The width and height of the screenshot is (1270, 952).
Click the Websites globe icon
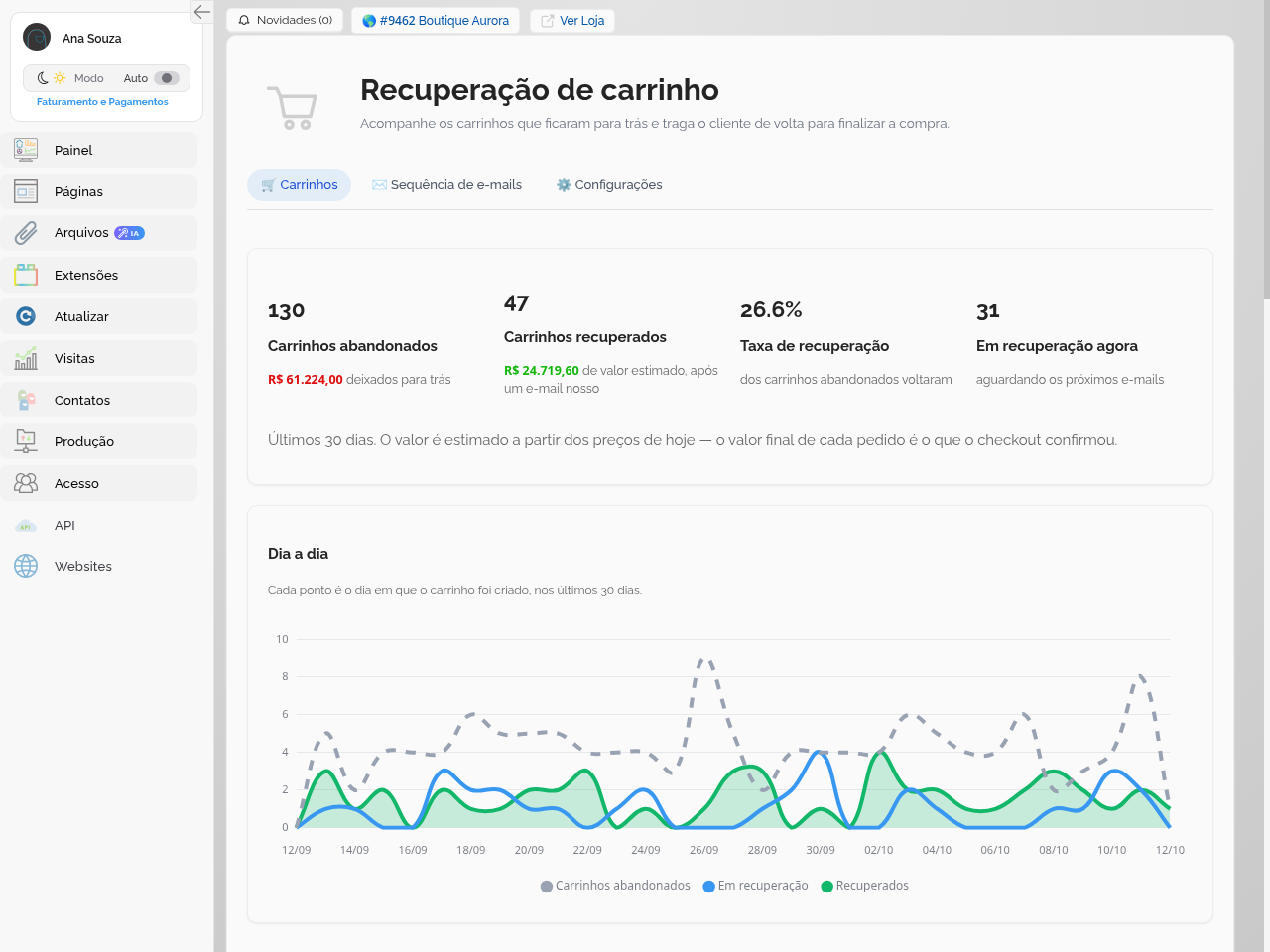26,566
